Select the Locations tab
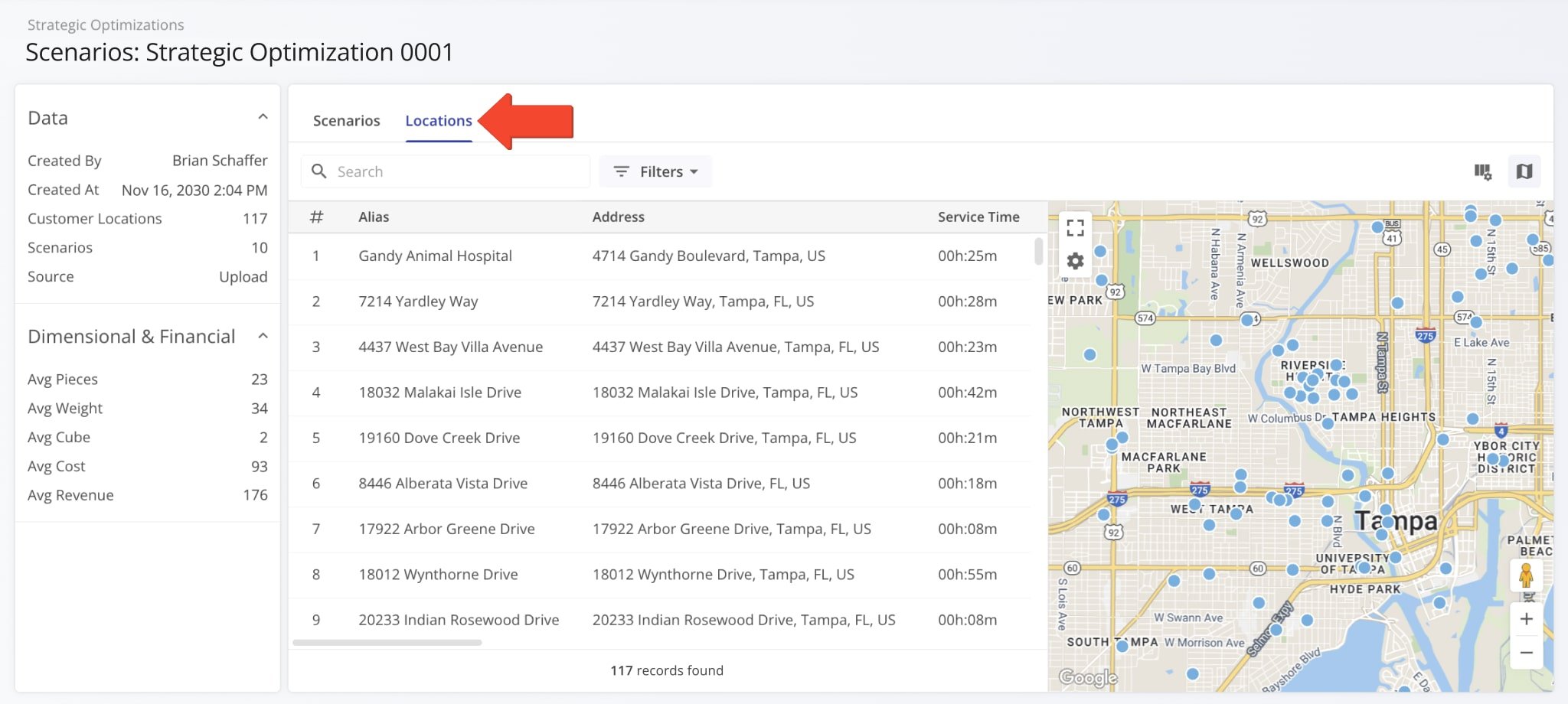This screenshot has height=704, width=1568. [438, 121]
